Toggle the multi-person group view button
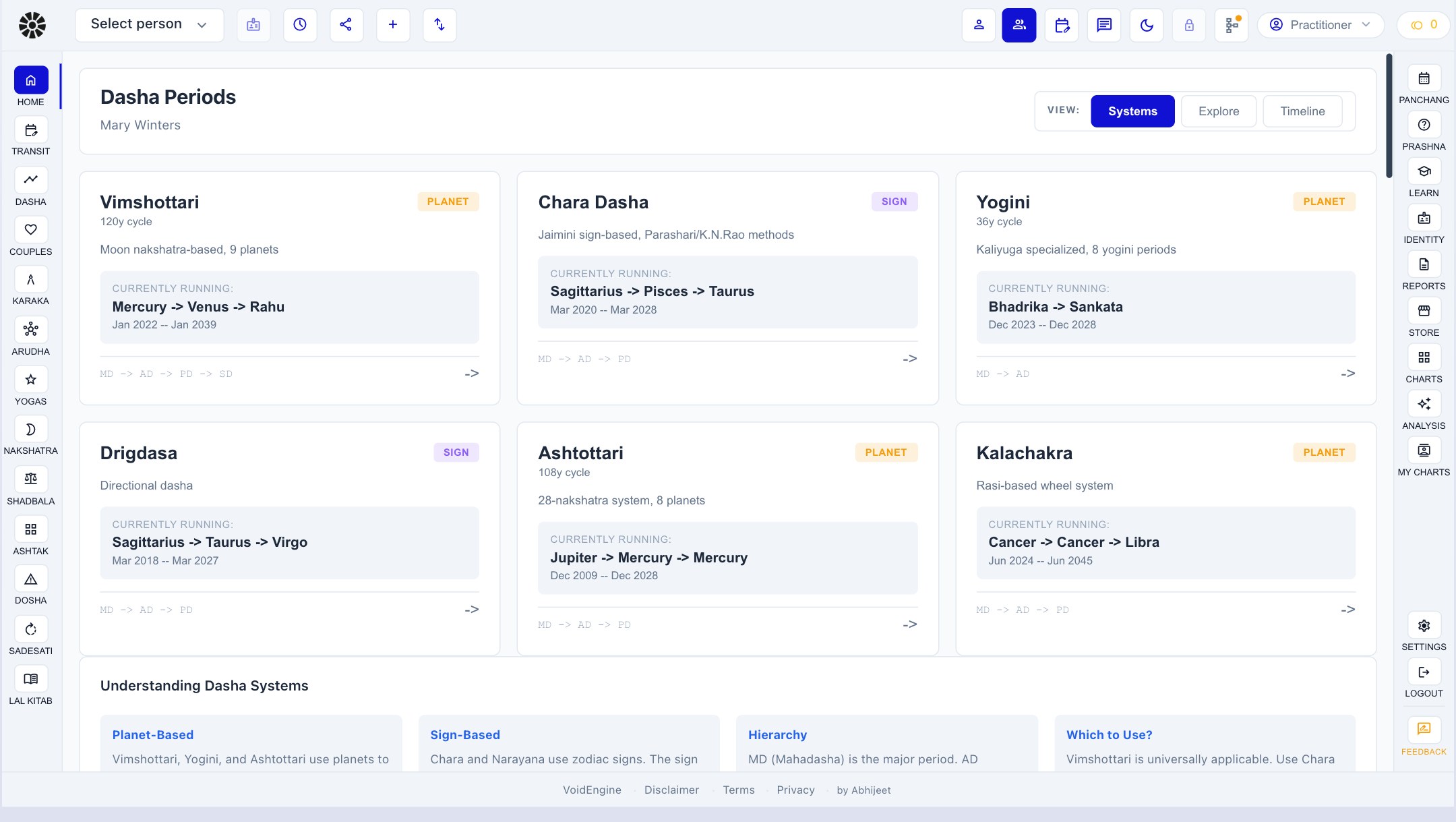 pos(1019,26)
